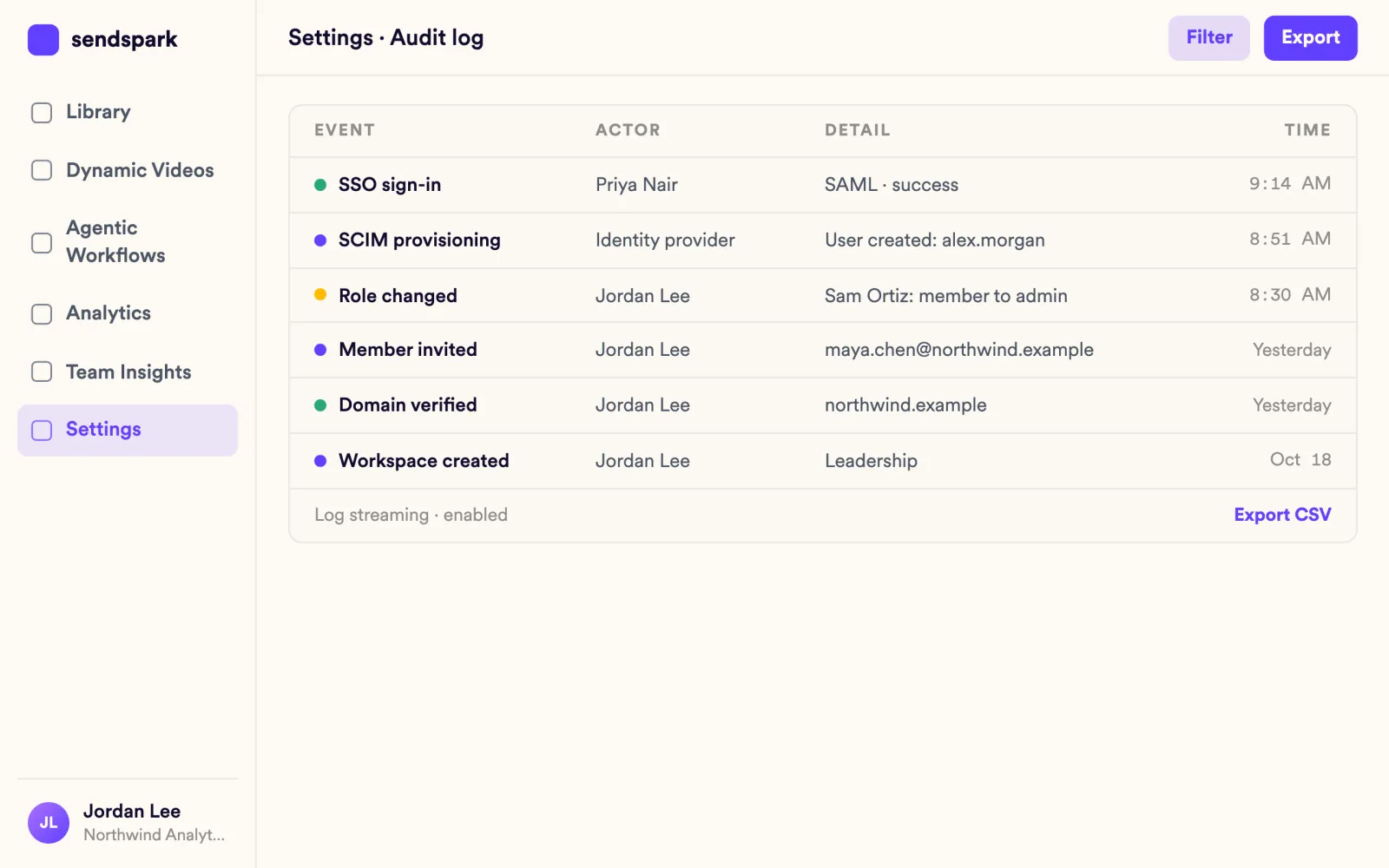Viewport: 1389px width, 868px height.
Task: Open the Filter button
Action: 1209,38
